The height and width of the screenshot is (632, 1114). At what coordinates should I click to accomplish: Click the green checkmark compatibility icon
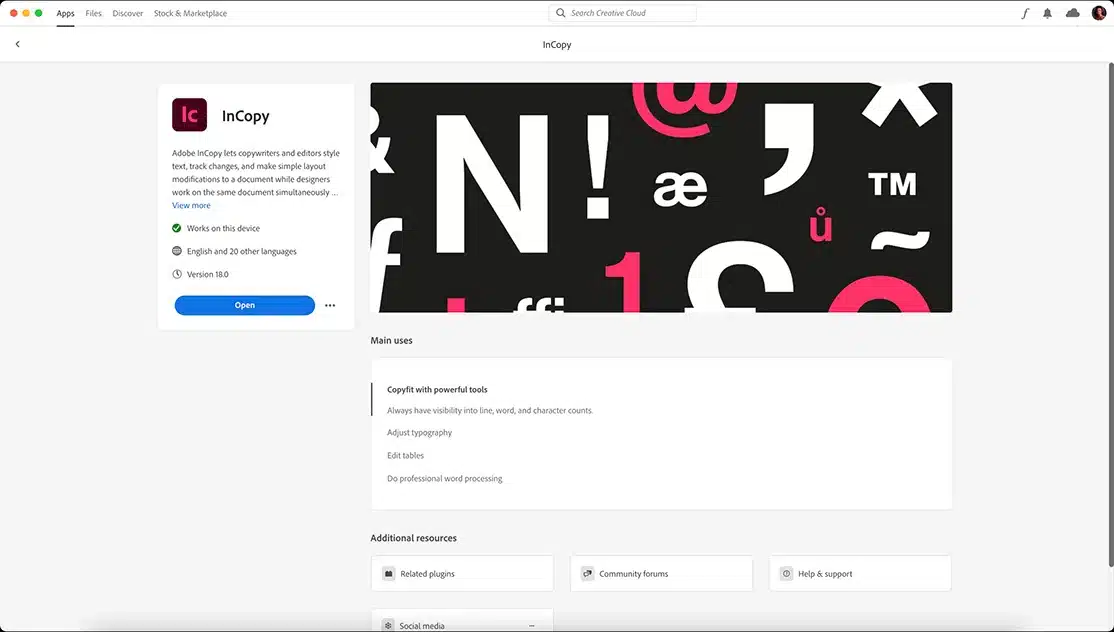177,228
